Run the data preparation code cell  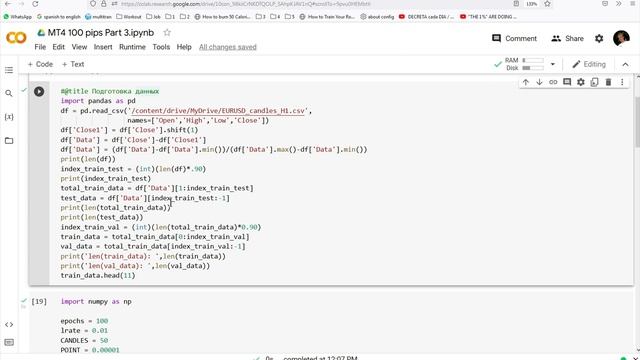[x=39, y=91]
